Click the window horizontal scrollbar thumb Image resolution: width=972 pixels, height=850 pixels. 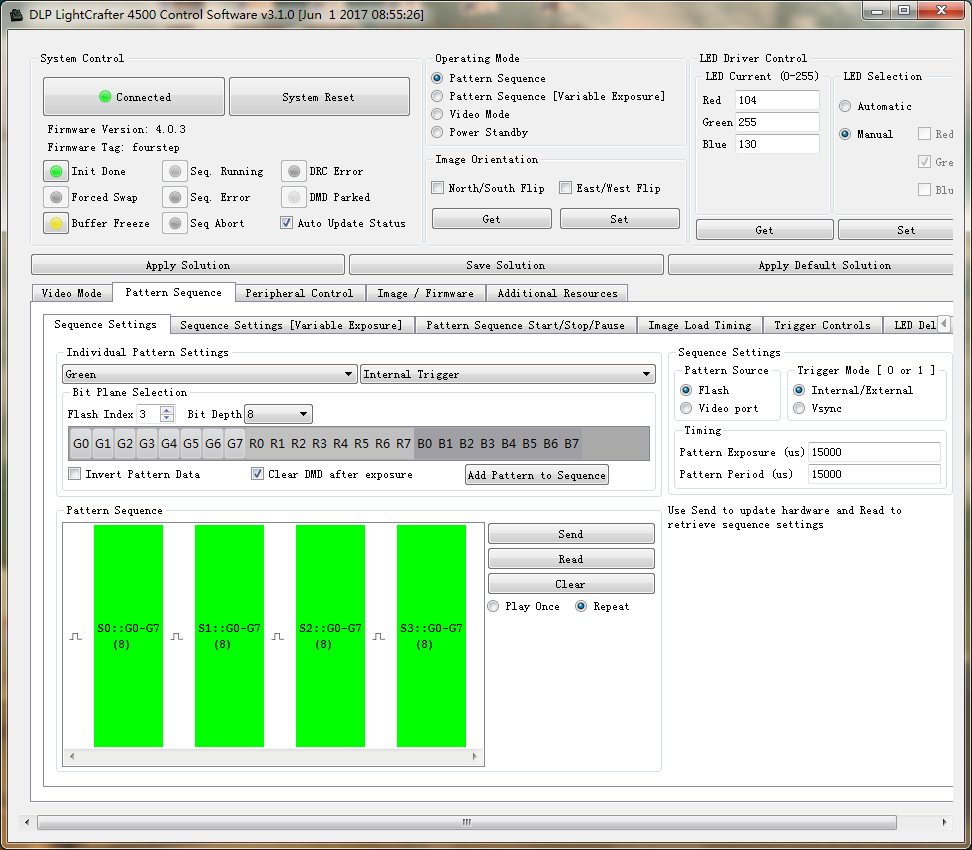click(467, 822)
